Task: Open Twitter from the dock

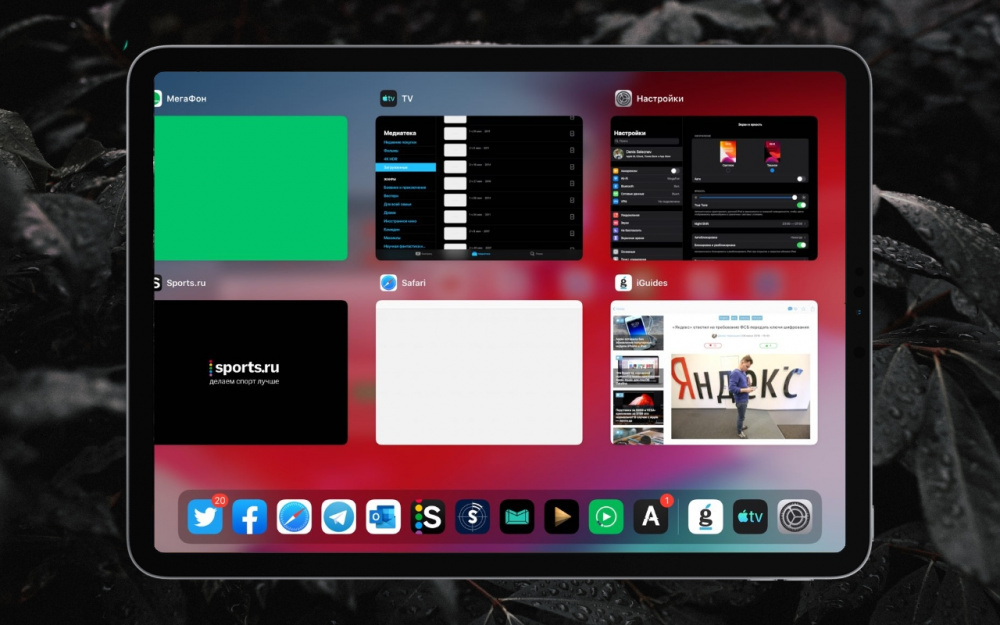Action: (x=204, y=516)
